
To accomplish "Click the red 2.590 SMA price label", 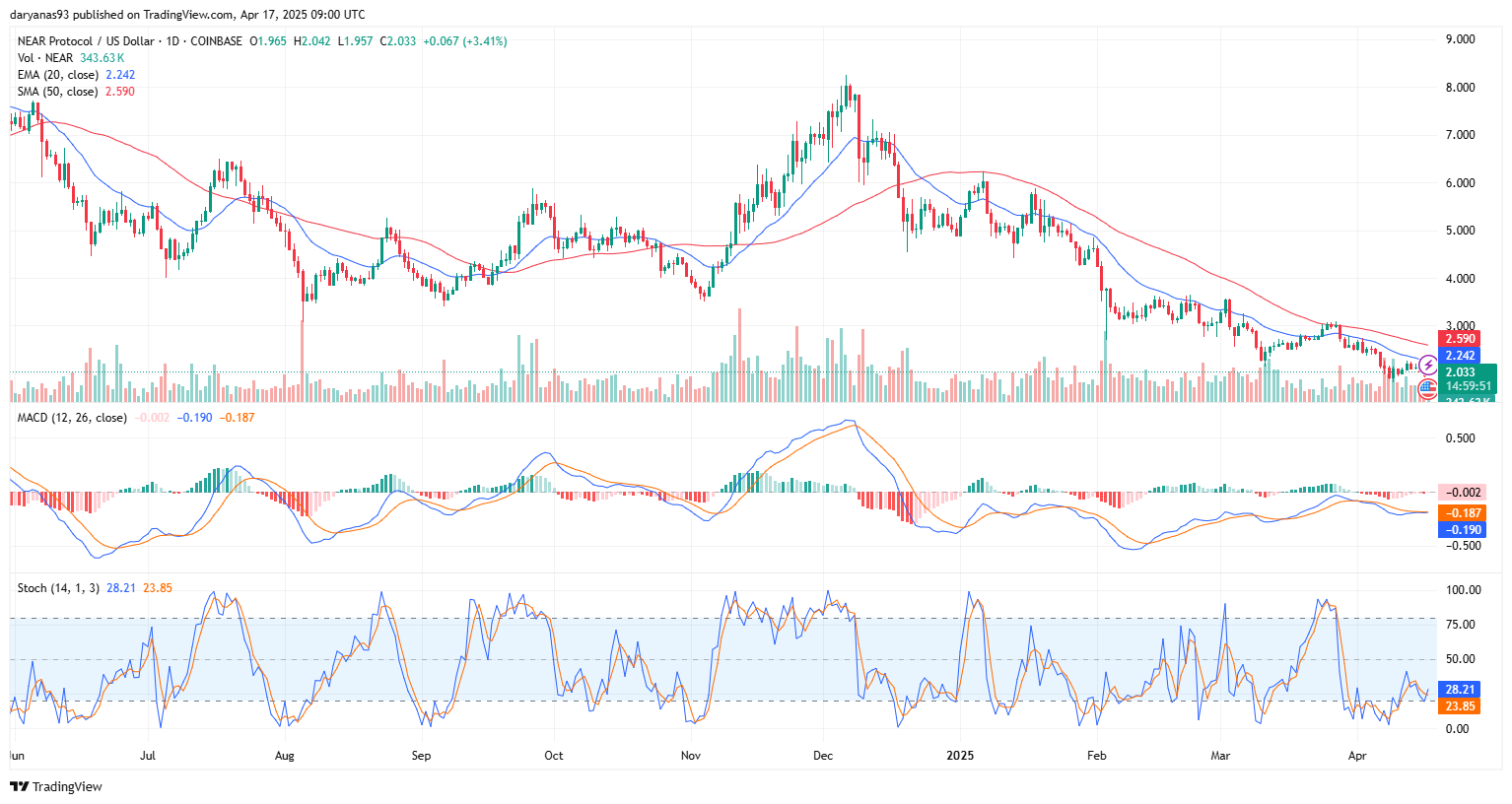I will coord(1459,339).
